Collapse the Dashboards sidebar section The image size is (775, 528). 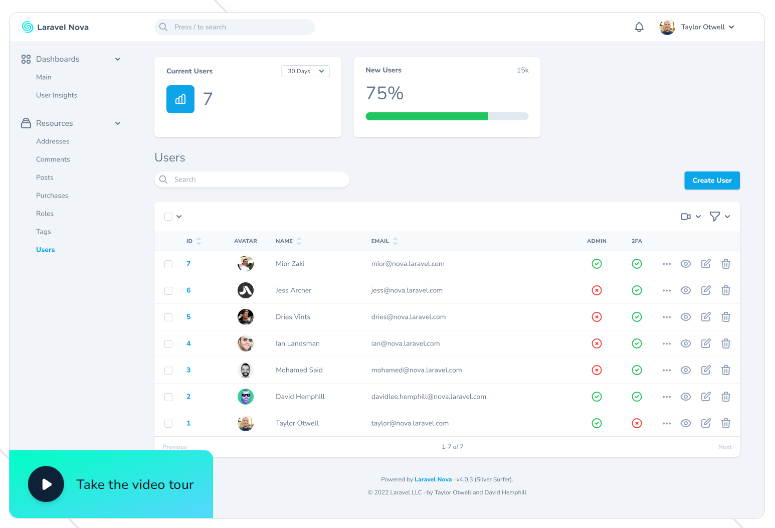click(x=118, y=59)
